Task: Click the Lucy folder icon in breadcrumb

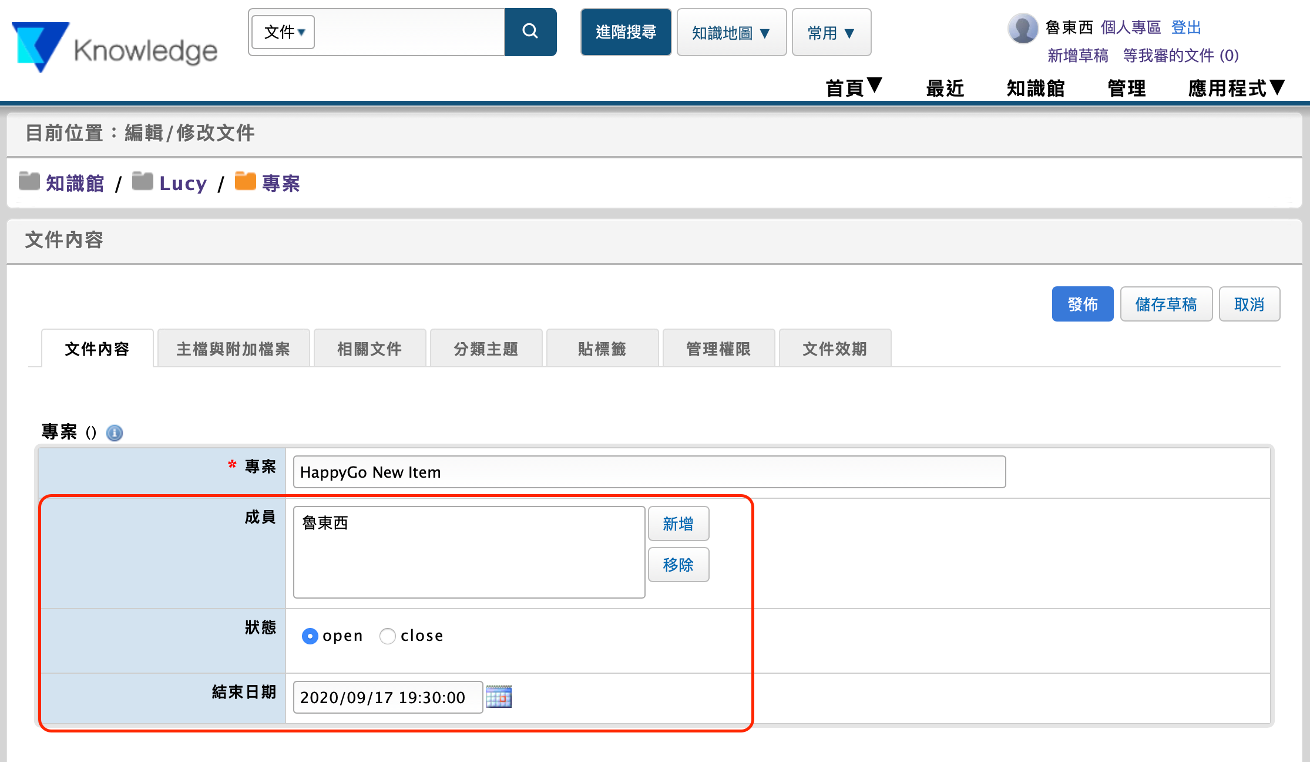Action: [143, 182]
